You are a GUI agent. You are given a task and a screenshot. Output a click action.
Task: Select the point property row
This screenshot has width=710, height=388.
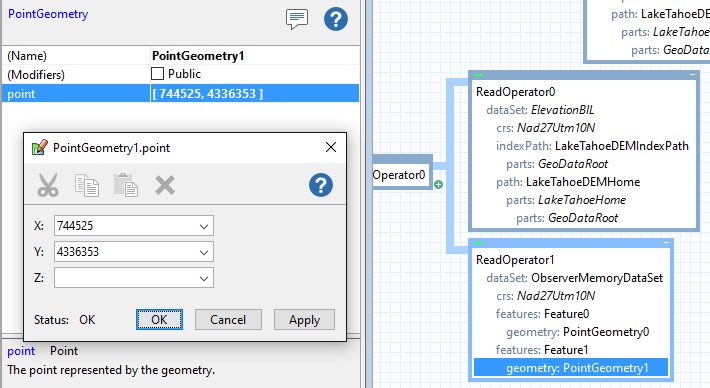tap(180, 93)
